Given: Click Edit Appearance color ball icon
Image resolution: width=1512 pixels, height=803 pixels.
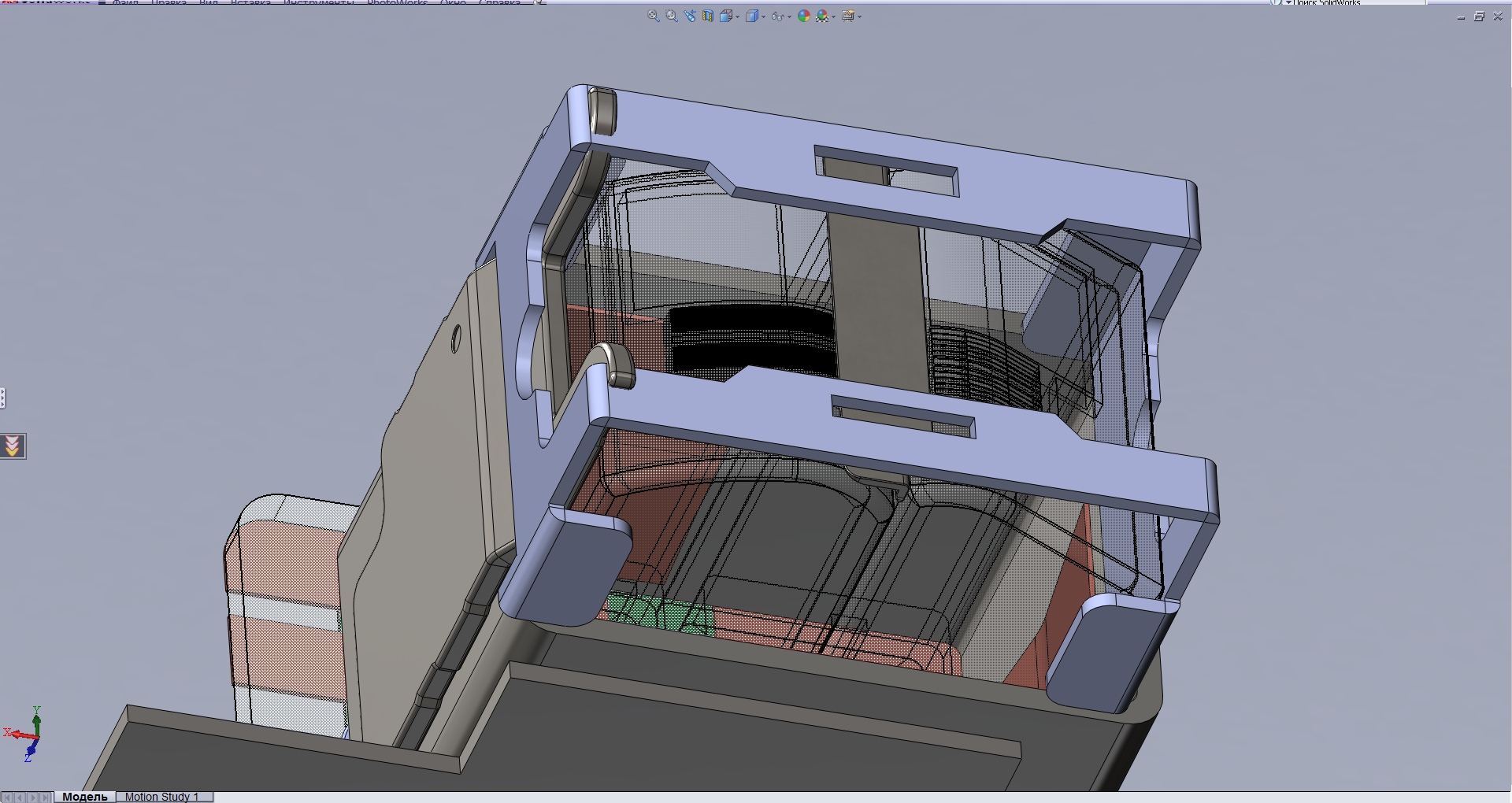Looking at the screenshot, I should click(x=803, y=16).
